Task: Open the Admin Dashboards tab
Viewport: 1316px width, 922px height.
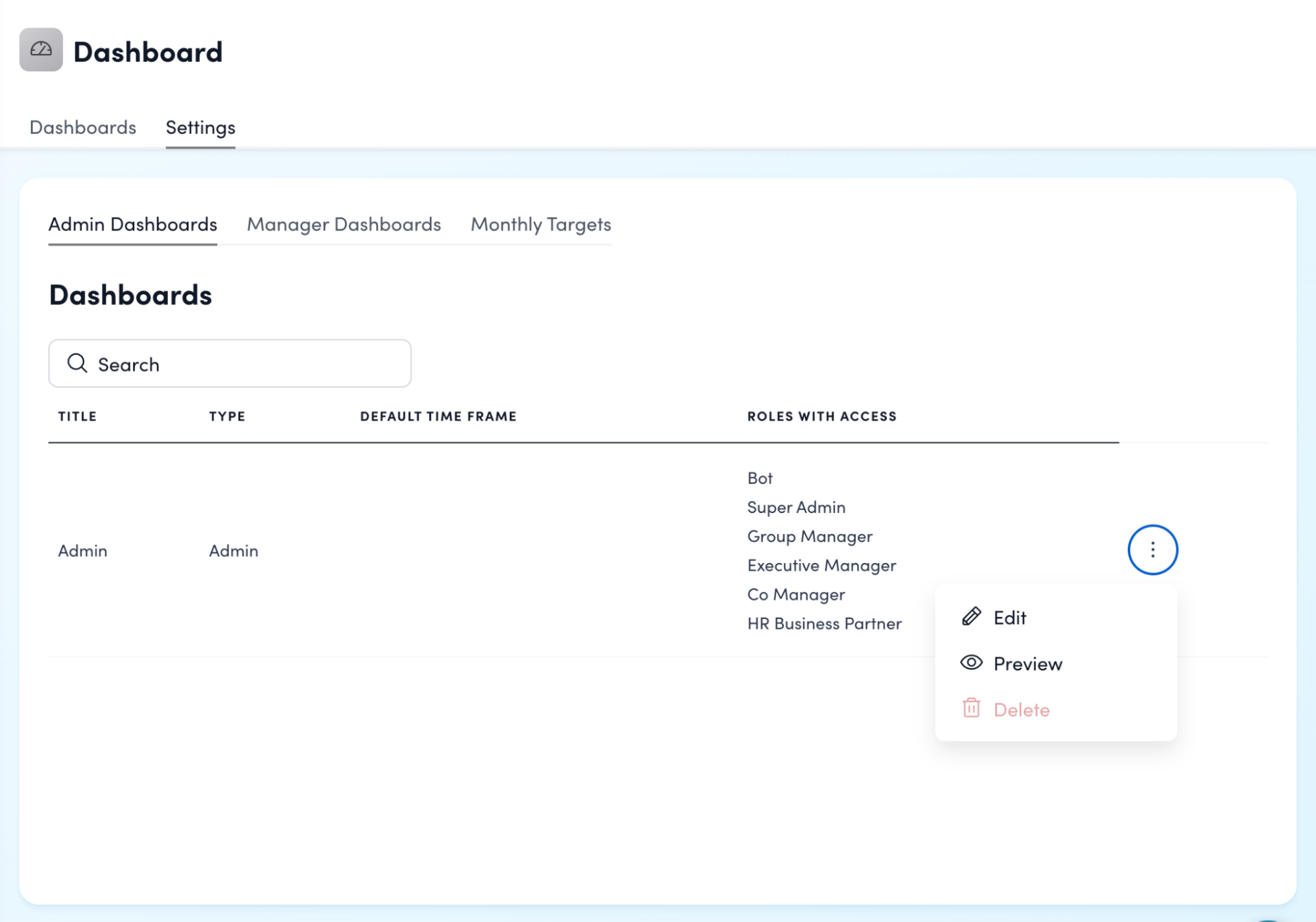Action: (132, 225)
